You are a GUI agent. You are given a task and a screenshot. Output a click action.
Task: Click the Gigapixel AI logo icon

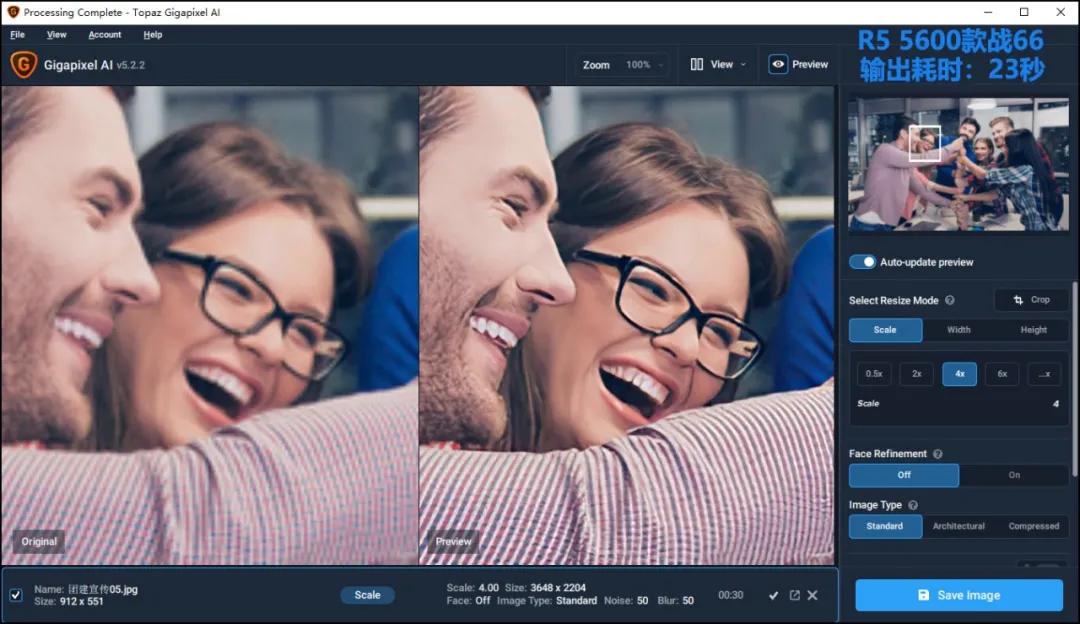pyautogui.click(x=23, y=65)
